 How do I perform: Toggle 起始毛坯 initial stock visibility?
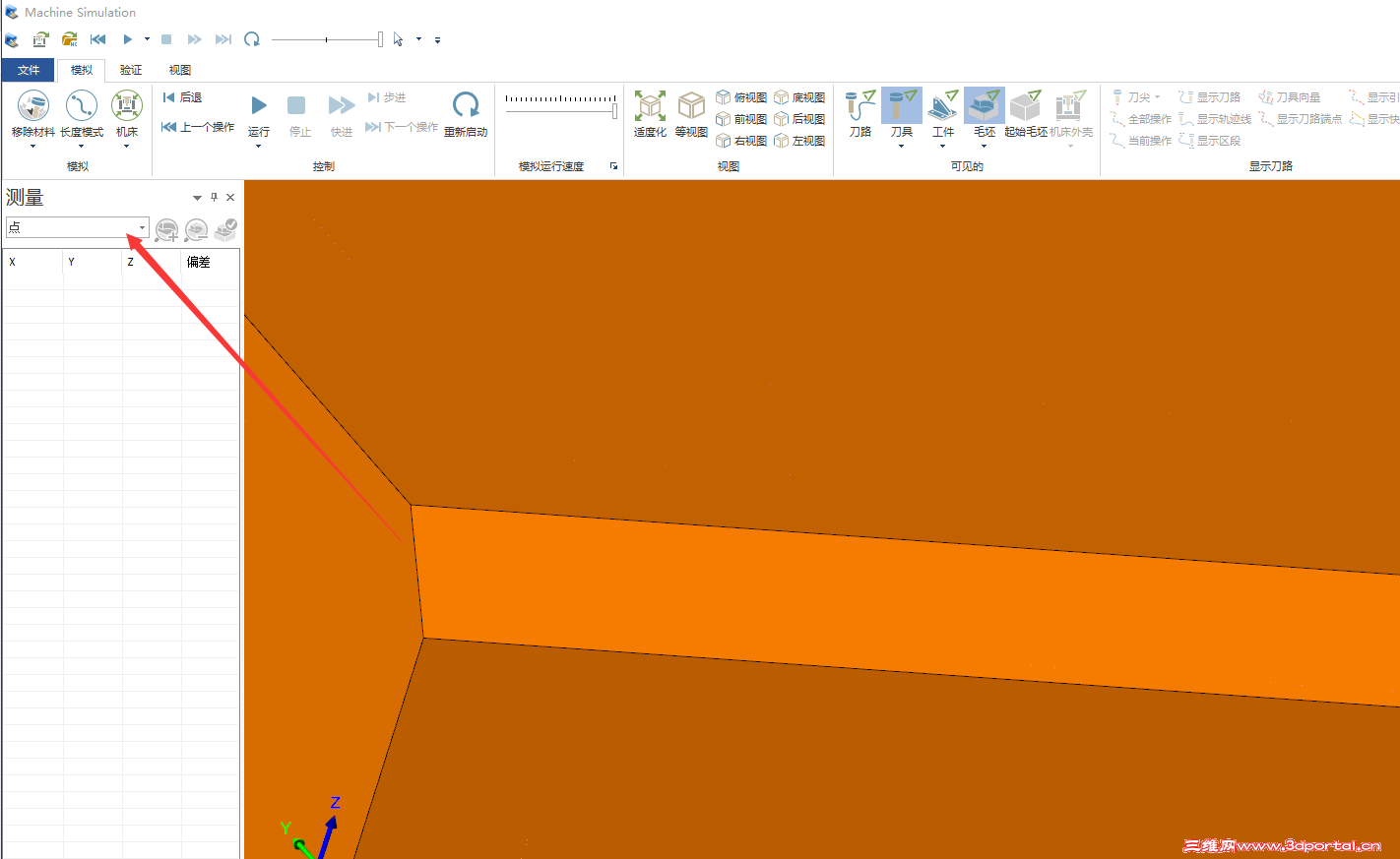coord(1026,113)
